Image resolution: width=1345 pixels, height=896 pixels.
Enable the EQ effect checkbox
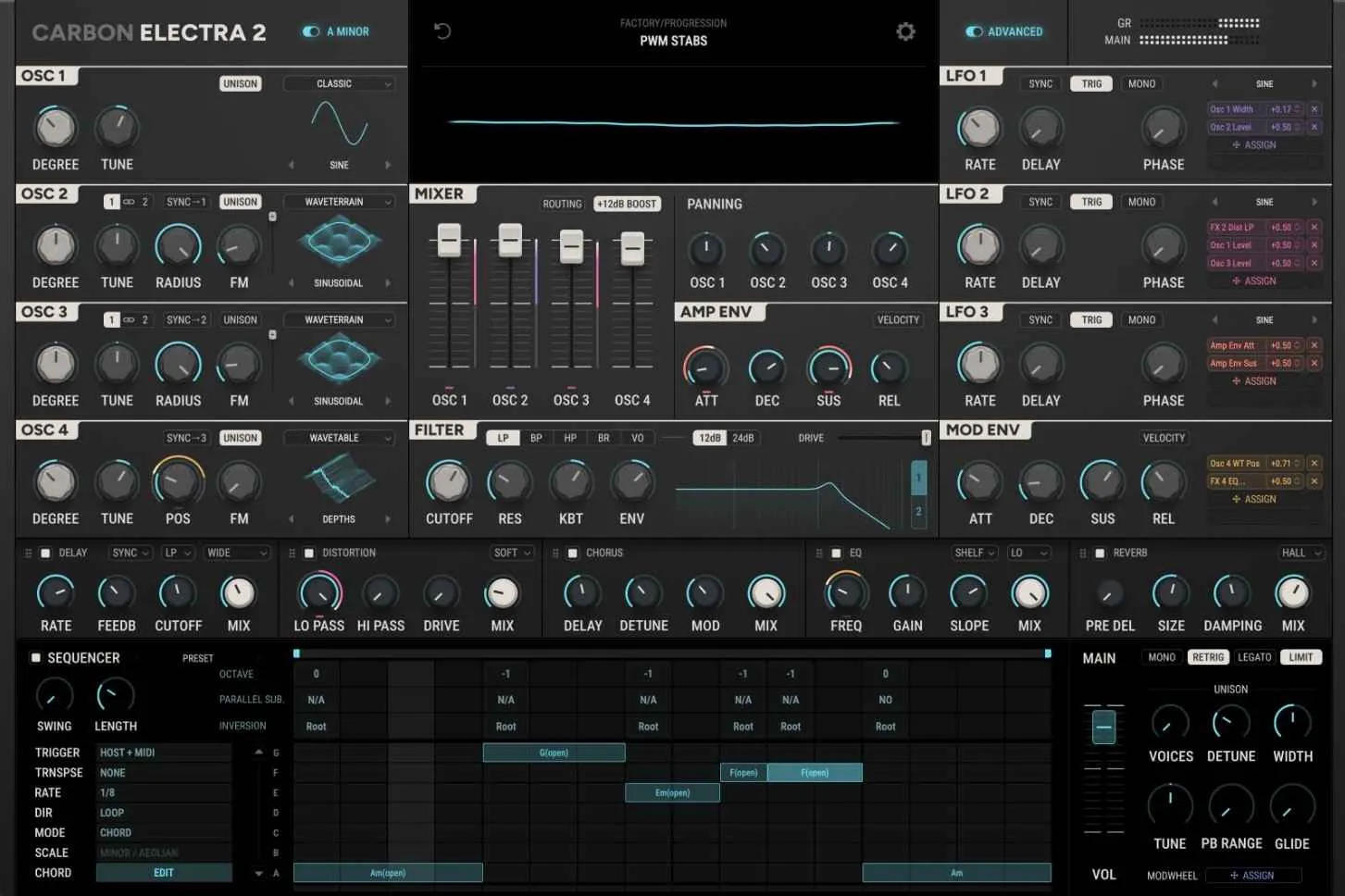[x=836, y=553]
